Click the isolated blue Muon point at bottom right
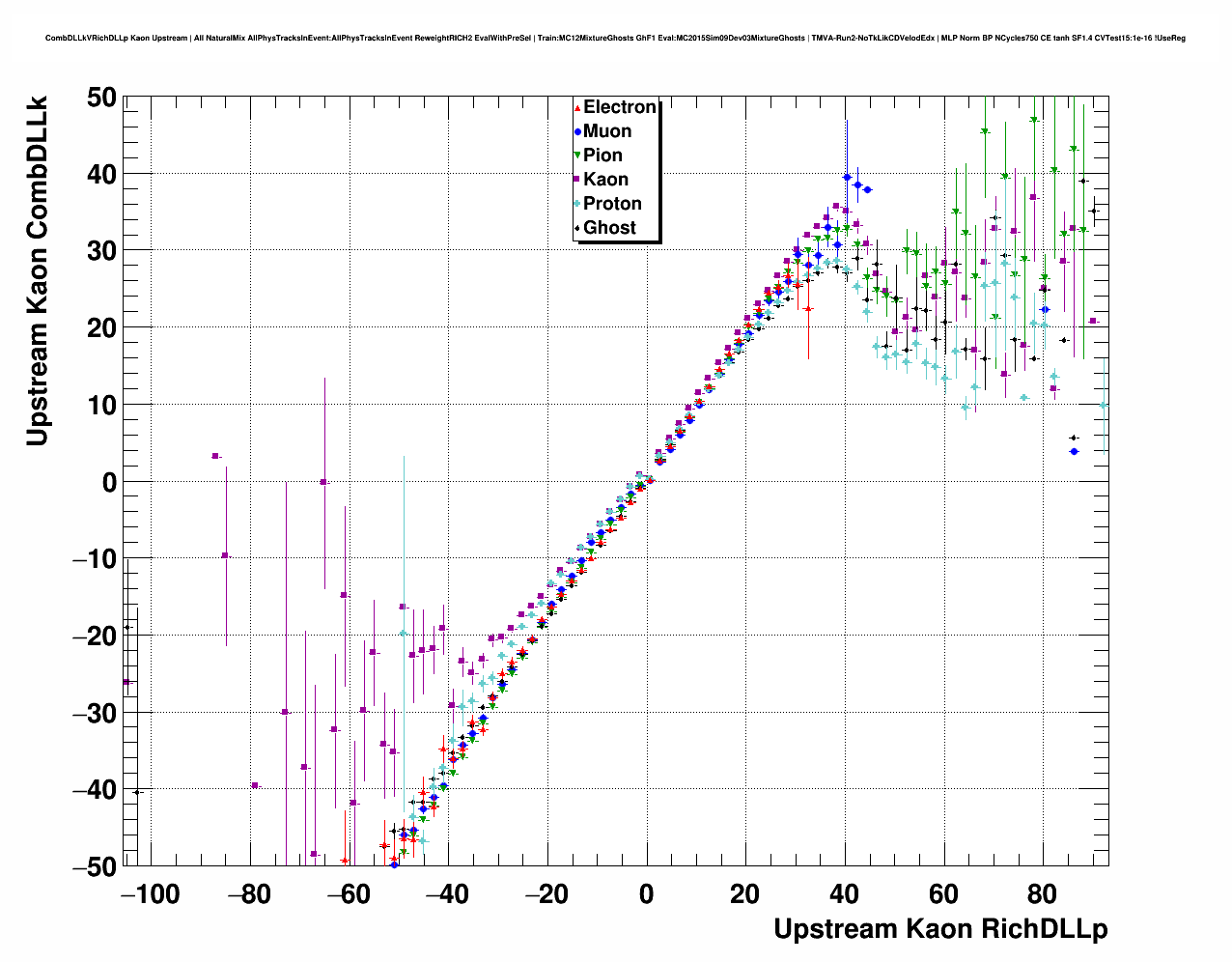 [1074, 451]
